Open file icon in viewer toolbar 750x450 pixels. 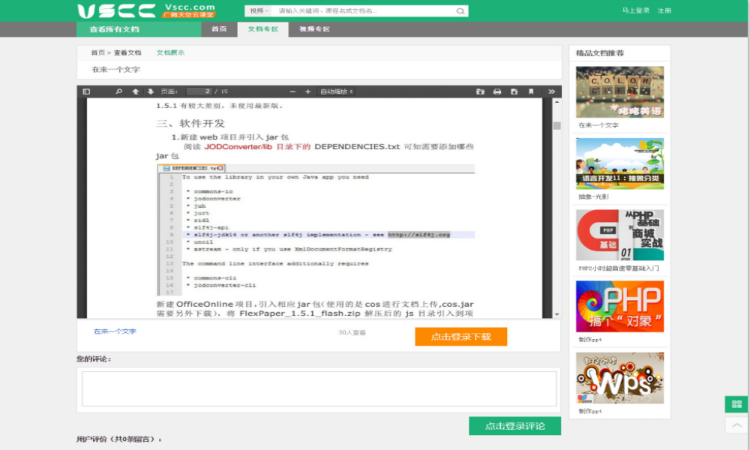pyautogui.click(x=480, y=91)
